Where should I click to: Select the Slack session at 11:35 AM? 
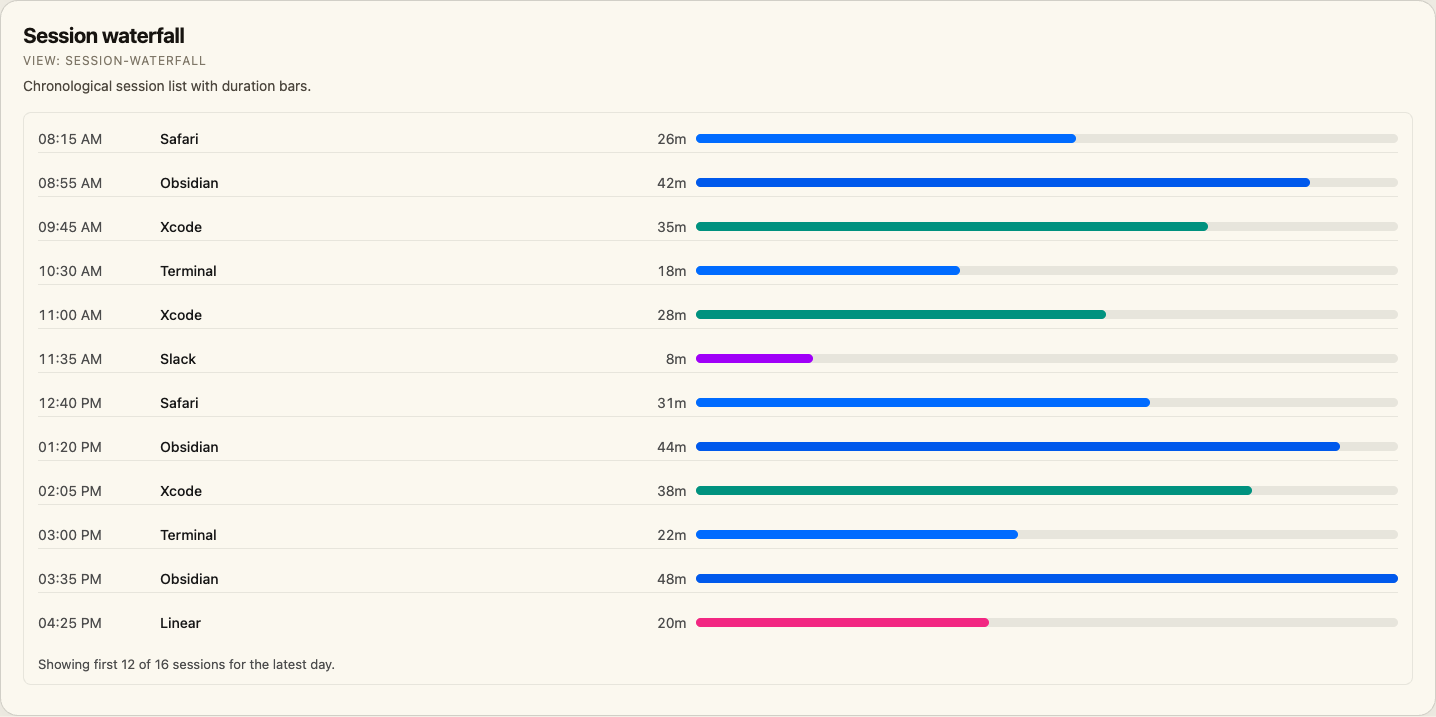(x=717, y=359)
